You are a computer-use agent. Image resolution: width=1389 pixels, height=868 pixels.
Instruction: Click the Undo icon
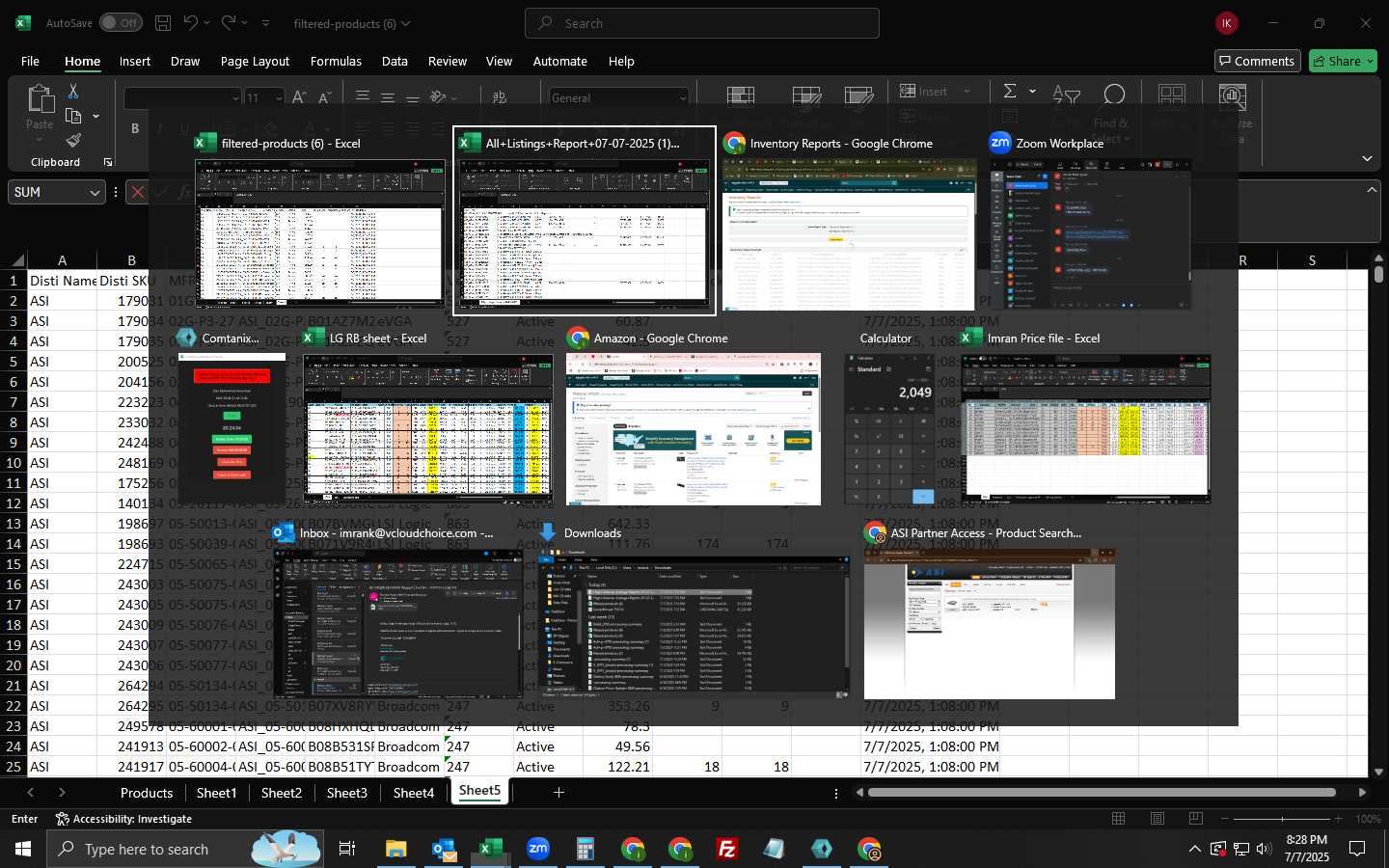pos(191,22)
